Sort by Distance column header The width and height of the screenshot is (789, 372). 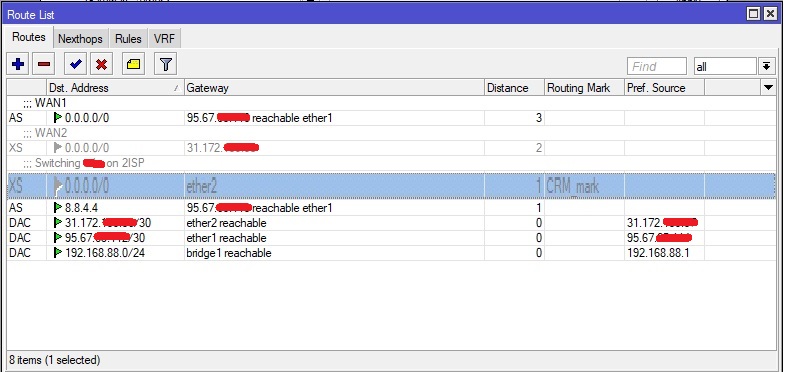coord(514,88)
